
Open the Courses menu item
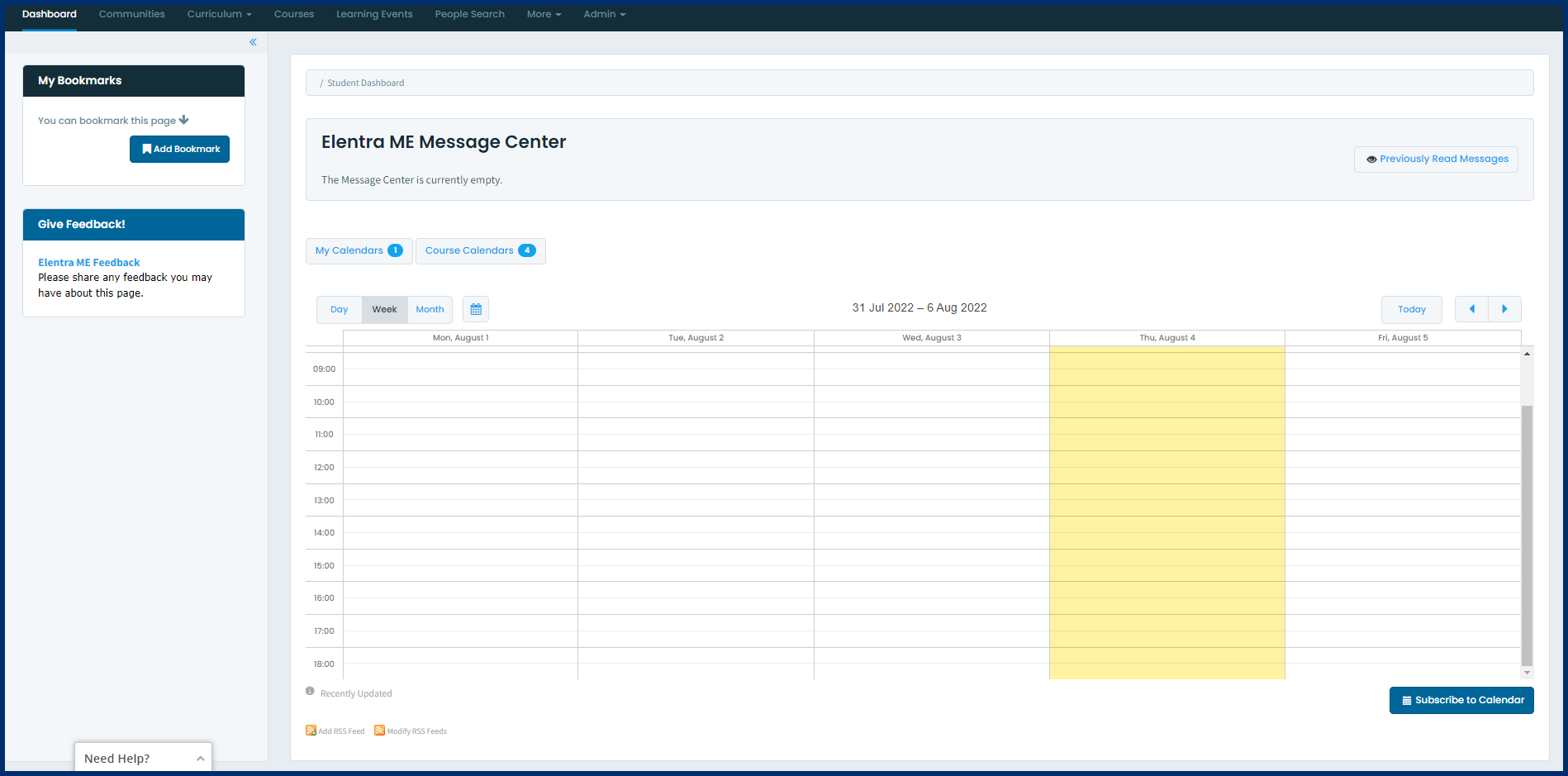point(294,14)
